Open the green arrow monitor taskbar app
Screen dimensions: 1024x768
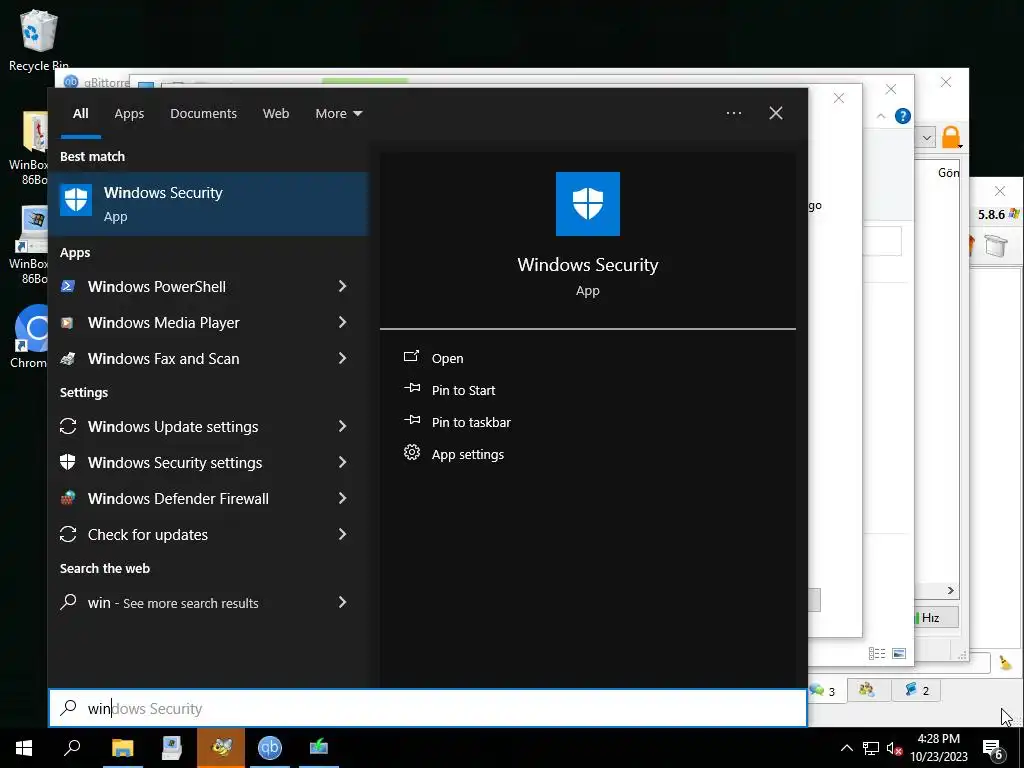[x=319, y=748]
